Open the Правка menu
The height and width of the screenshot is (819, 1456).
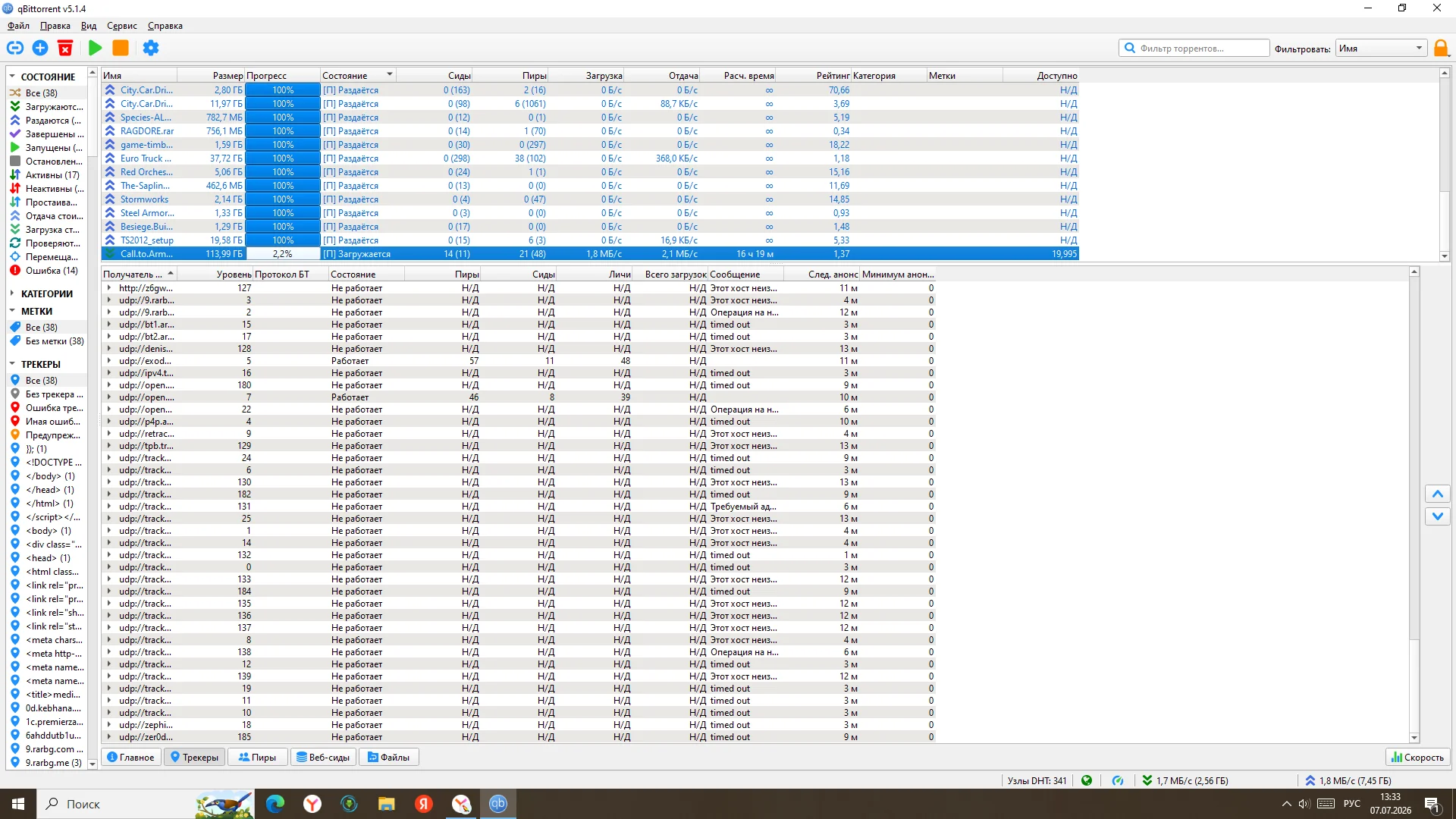(55, 26)
